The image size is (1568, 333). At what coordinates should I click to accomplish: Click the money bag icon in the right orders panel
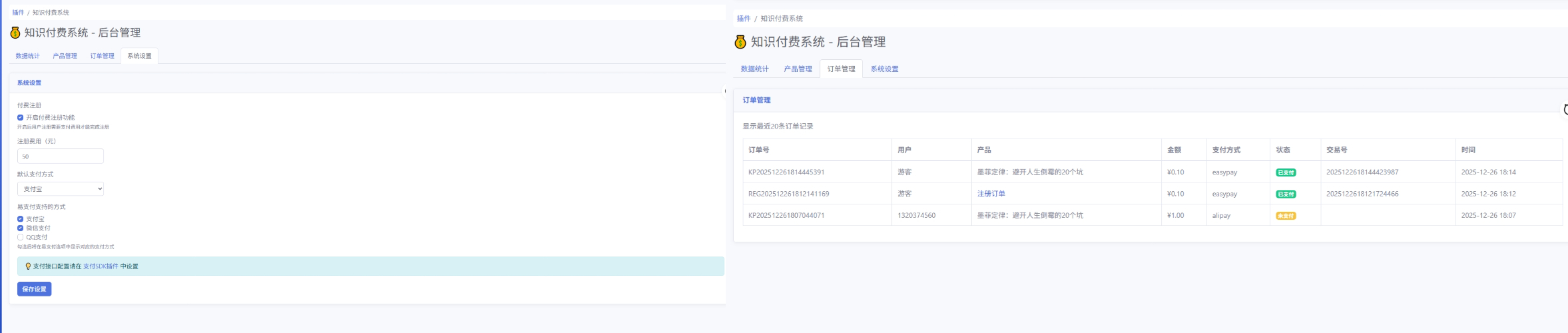(740, 42)
